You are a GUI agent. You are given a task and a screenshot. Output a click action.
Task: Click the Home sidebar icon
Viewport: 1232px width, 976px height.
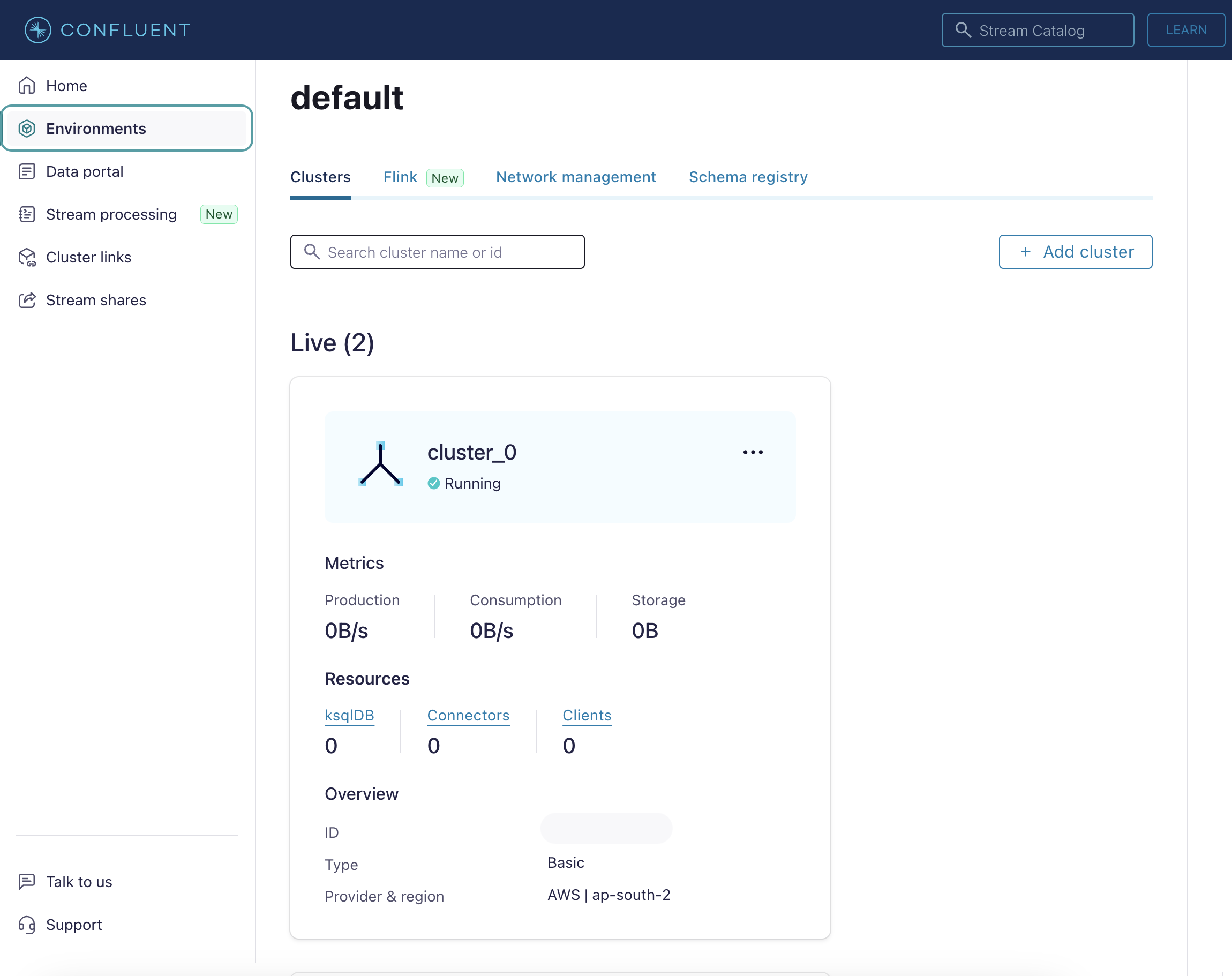tap(27, 86)
